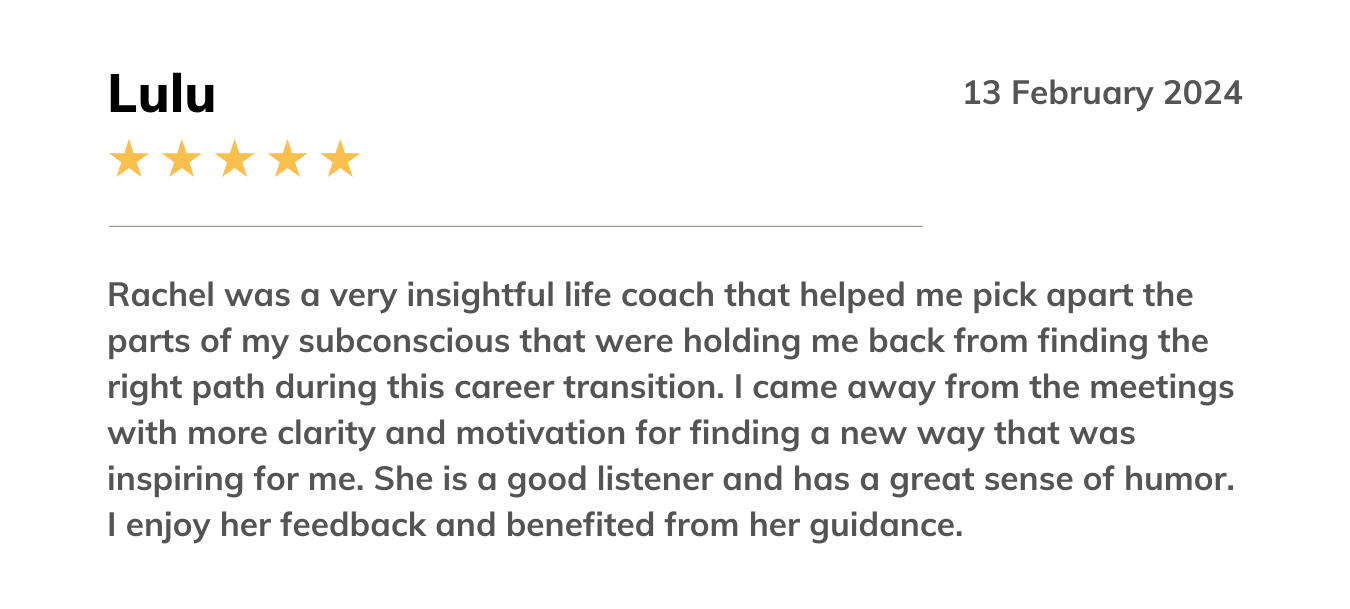The height and width of the screenshot is (609, 1350).
Task: Select the fifth and last star
Action: 340,159
